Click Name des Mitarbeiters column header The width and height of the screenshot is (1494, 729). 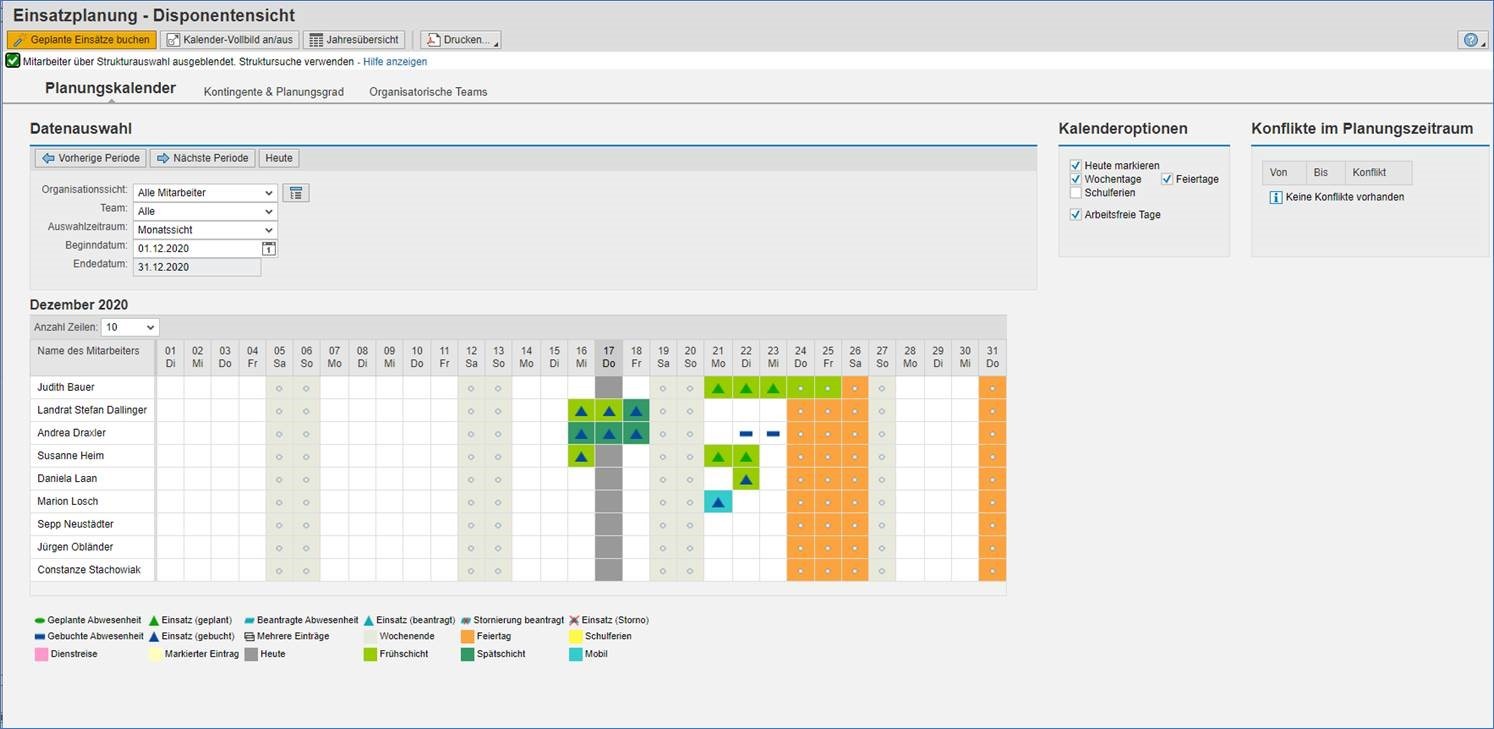coord(93,357)
